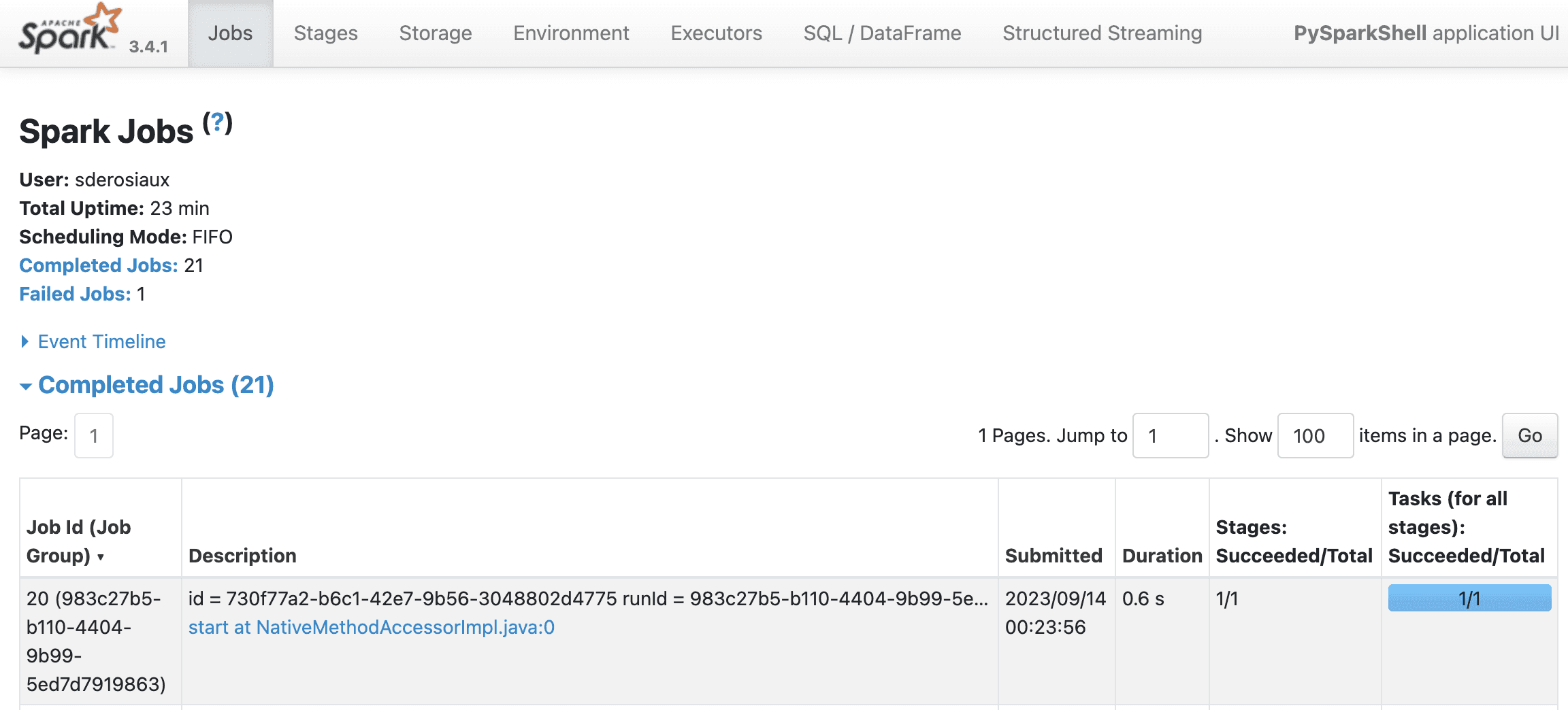The image size is (1568, 710).
Task: Jump to the Failed Jobs link
Action: [x=75, y=294]
